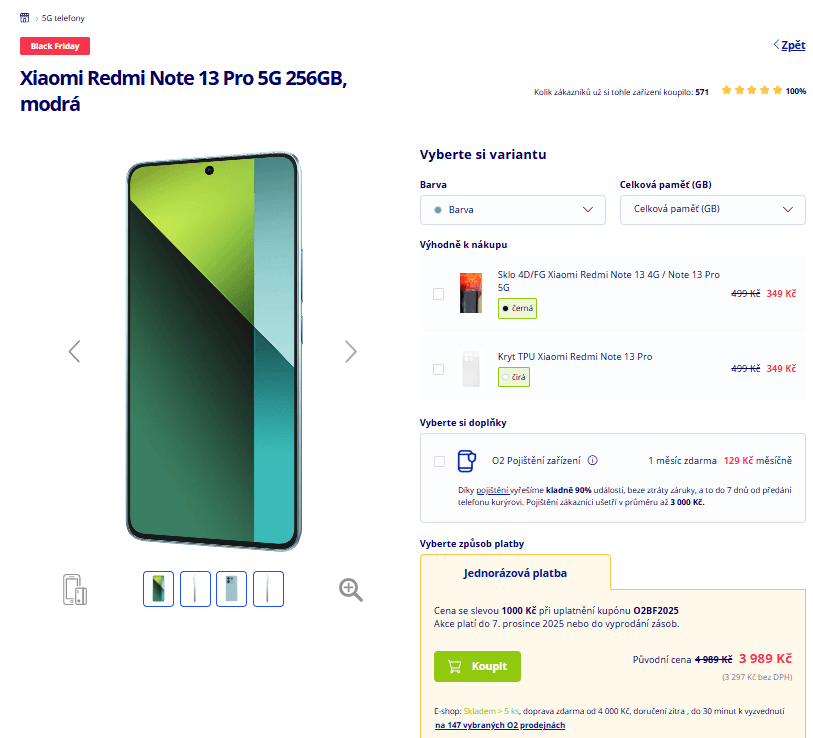Open the Celková paměť (GB) dropdown
Screen dimensions: 813x738
click(x=712, y=210)
